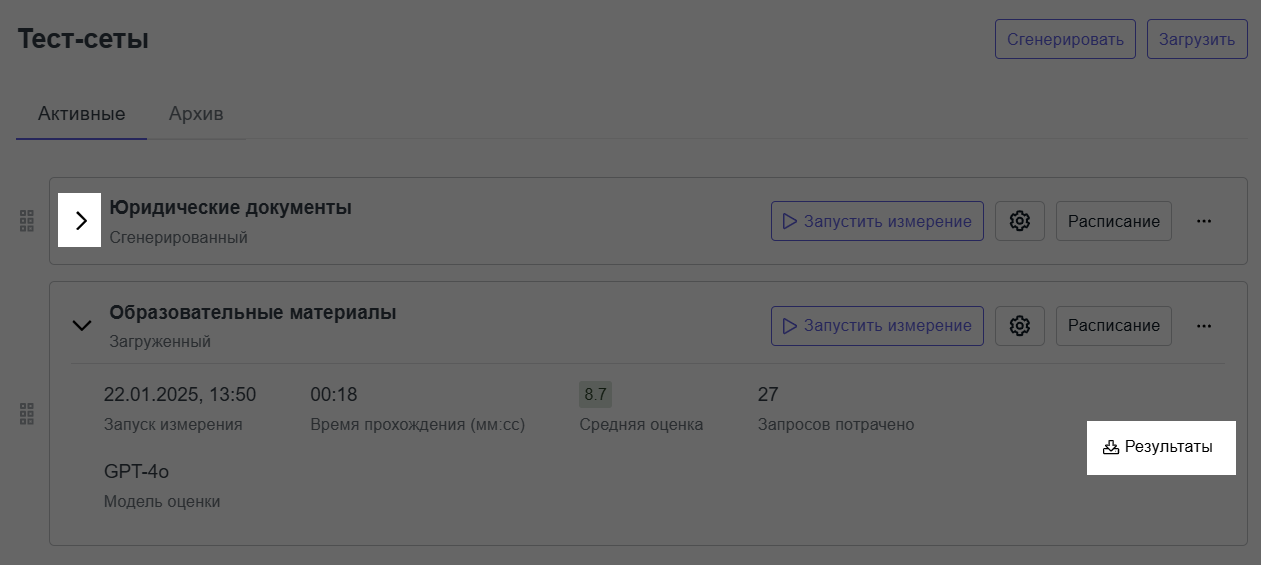Open the Архив tab
The image size is (1261, 565).
[196, 113]
